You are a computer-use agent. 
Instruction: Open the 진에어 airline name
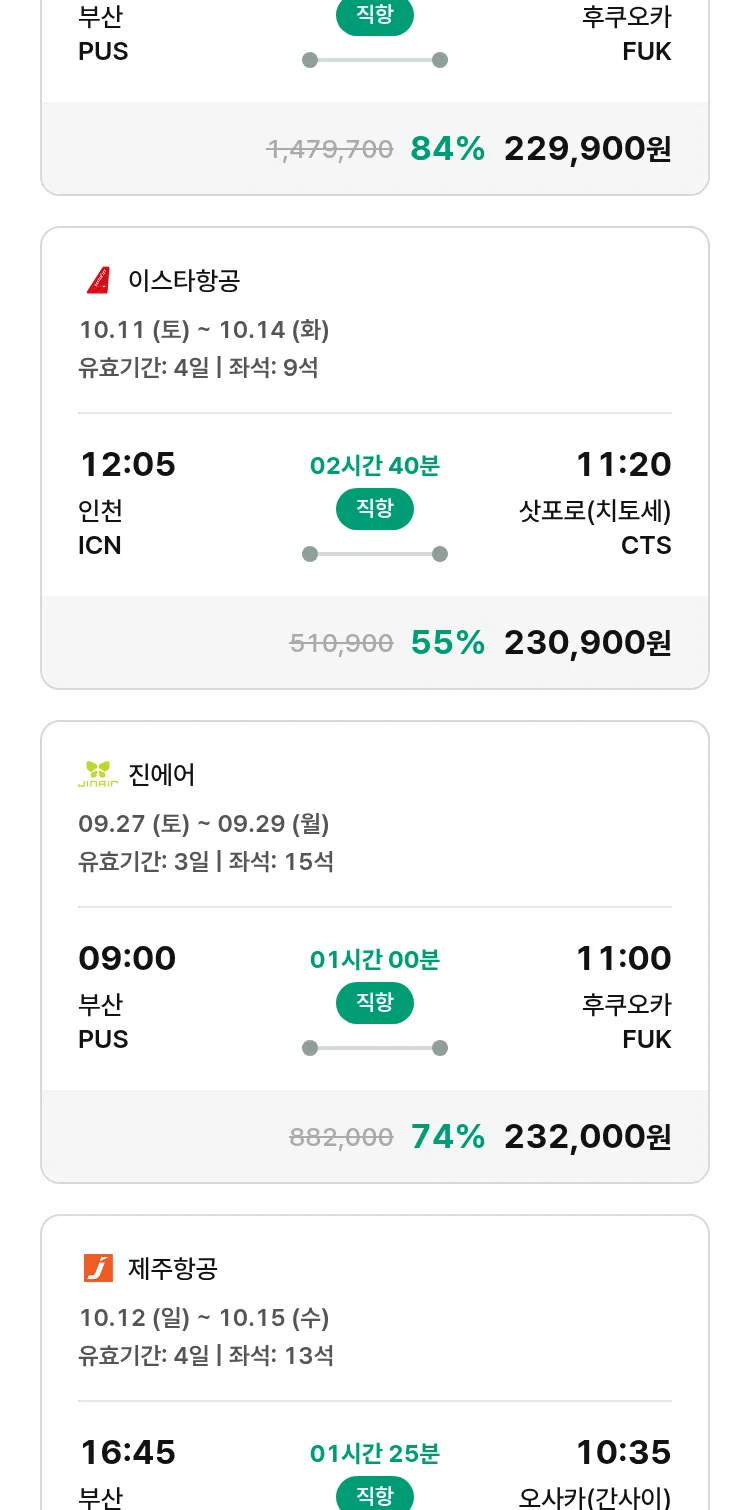tap(162, 774)
